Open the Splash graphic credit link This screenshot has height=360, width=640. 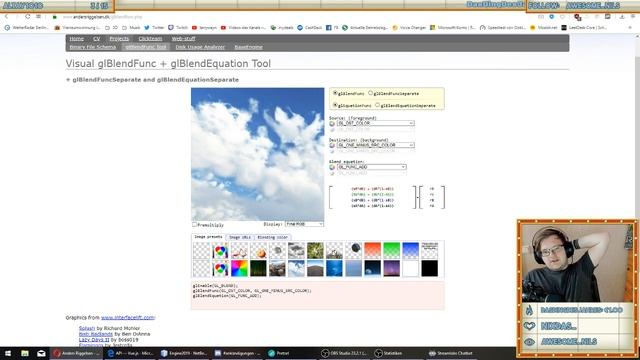pyautogui.click(x=87, y=328)
